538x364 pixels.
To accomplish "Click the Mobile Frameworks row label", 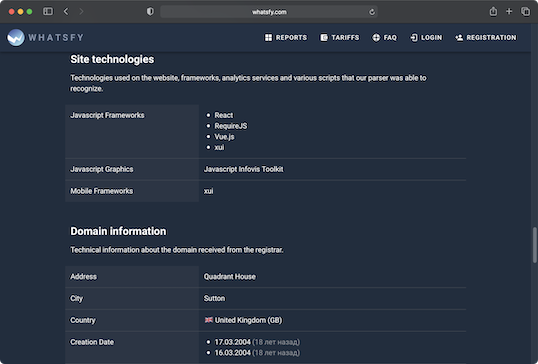I will tap(102, 191).
